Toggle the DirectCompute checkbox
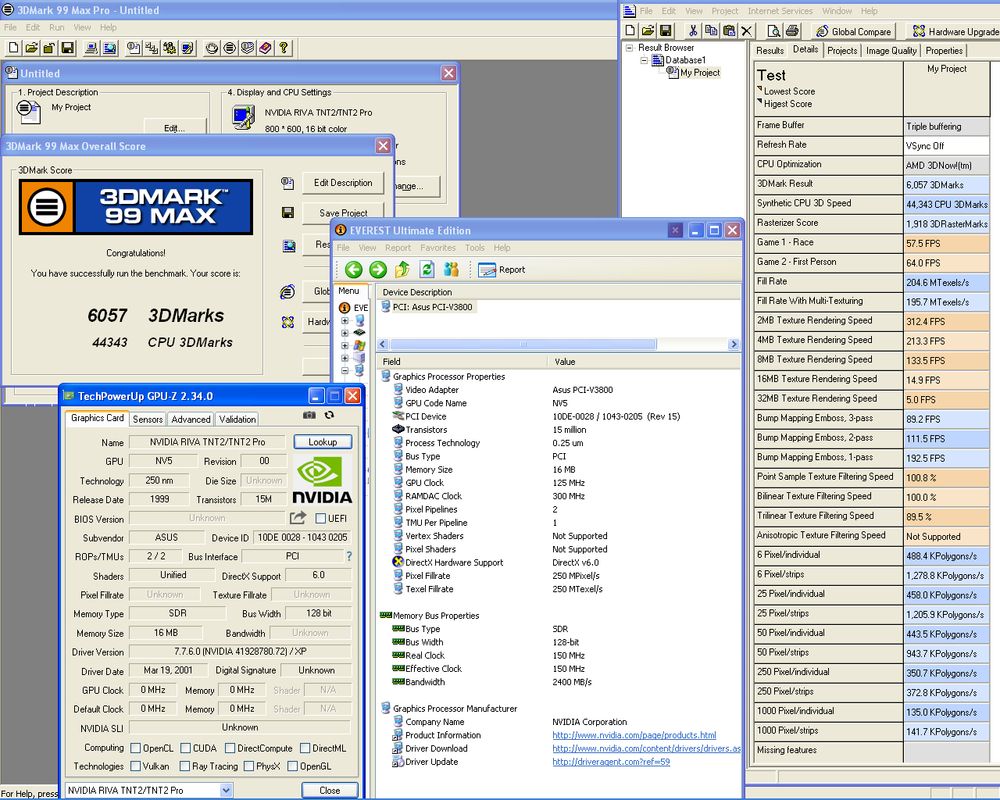 point(230,748)
